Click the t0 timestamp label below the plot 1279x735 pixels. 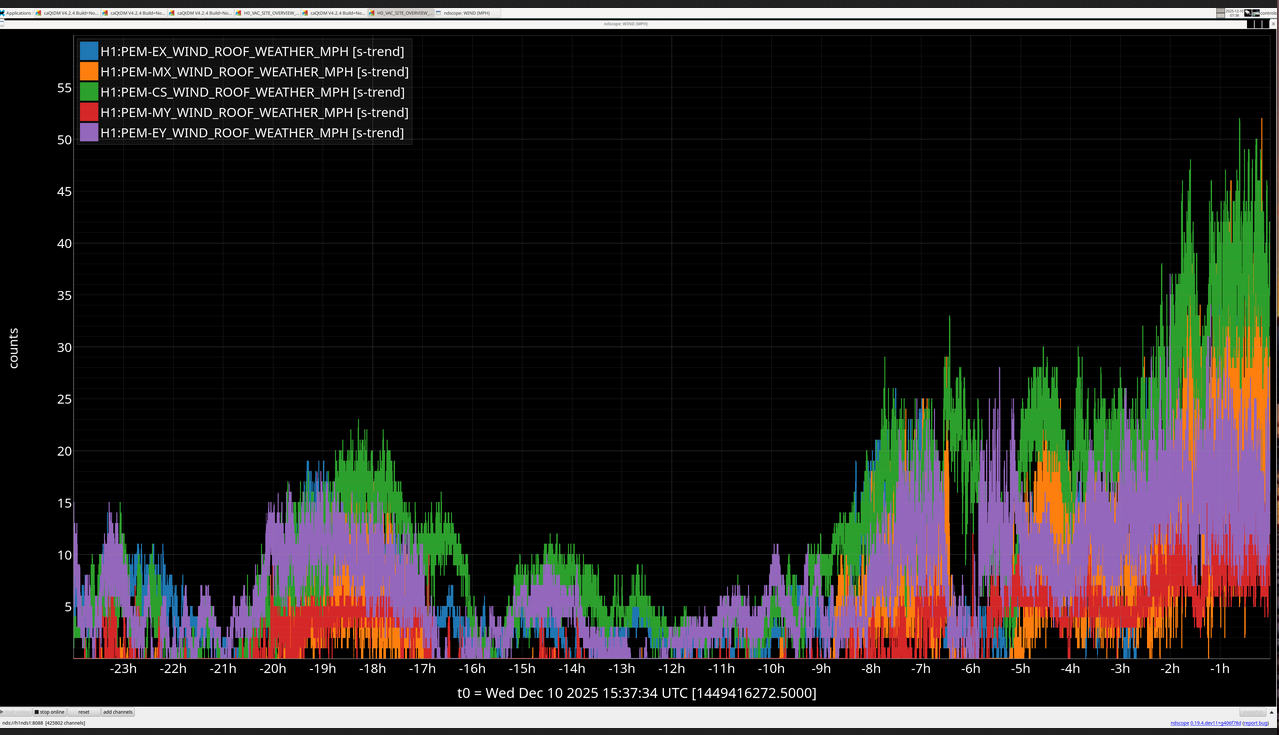tap(637, 693)
